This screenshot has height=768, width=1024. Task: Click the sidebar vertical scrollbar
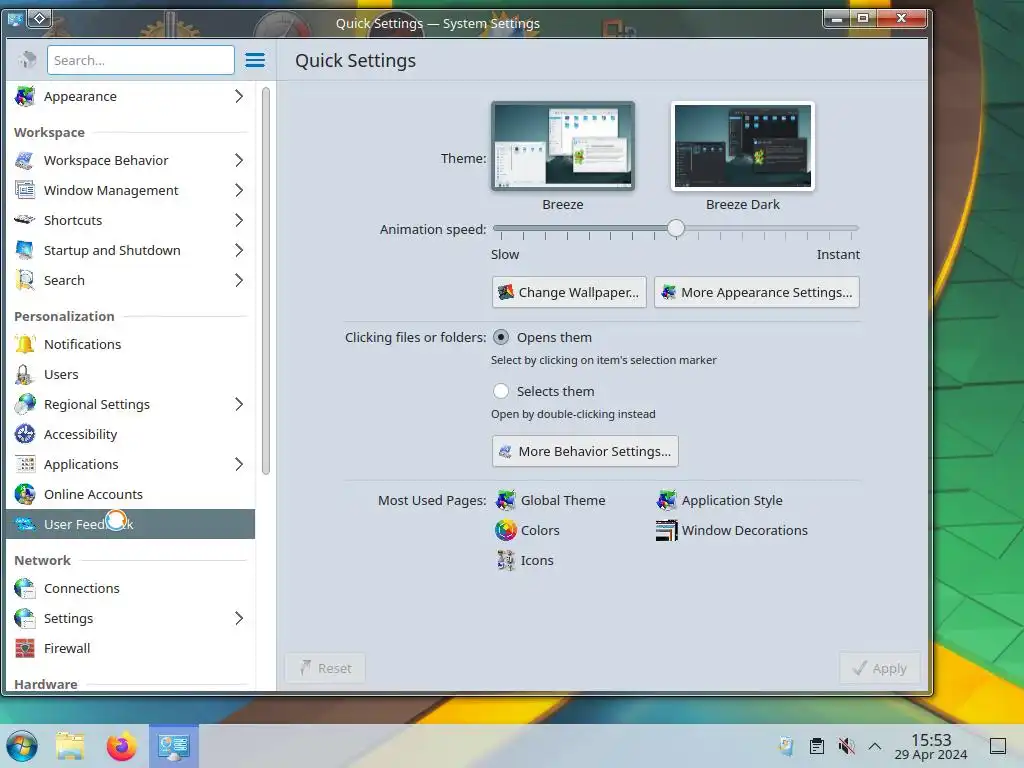[266, 281]
